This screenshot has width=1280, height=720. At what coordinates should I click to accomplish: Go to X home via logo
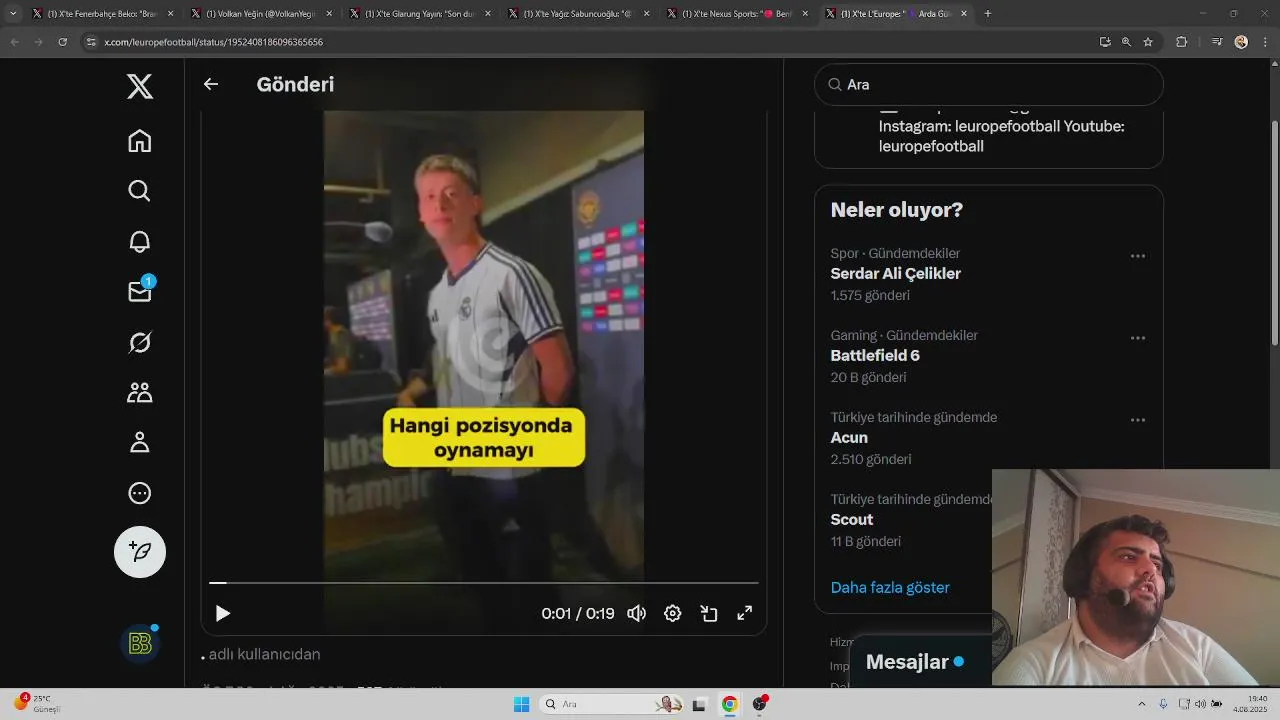point(140,87)
